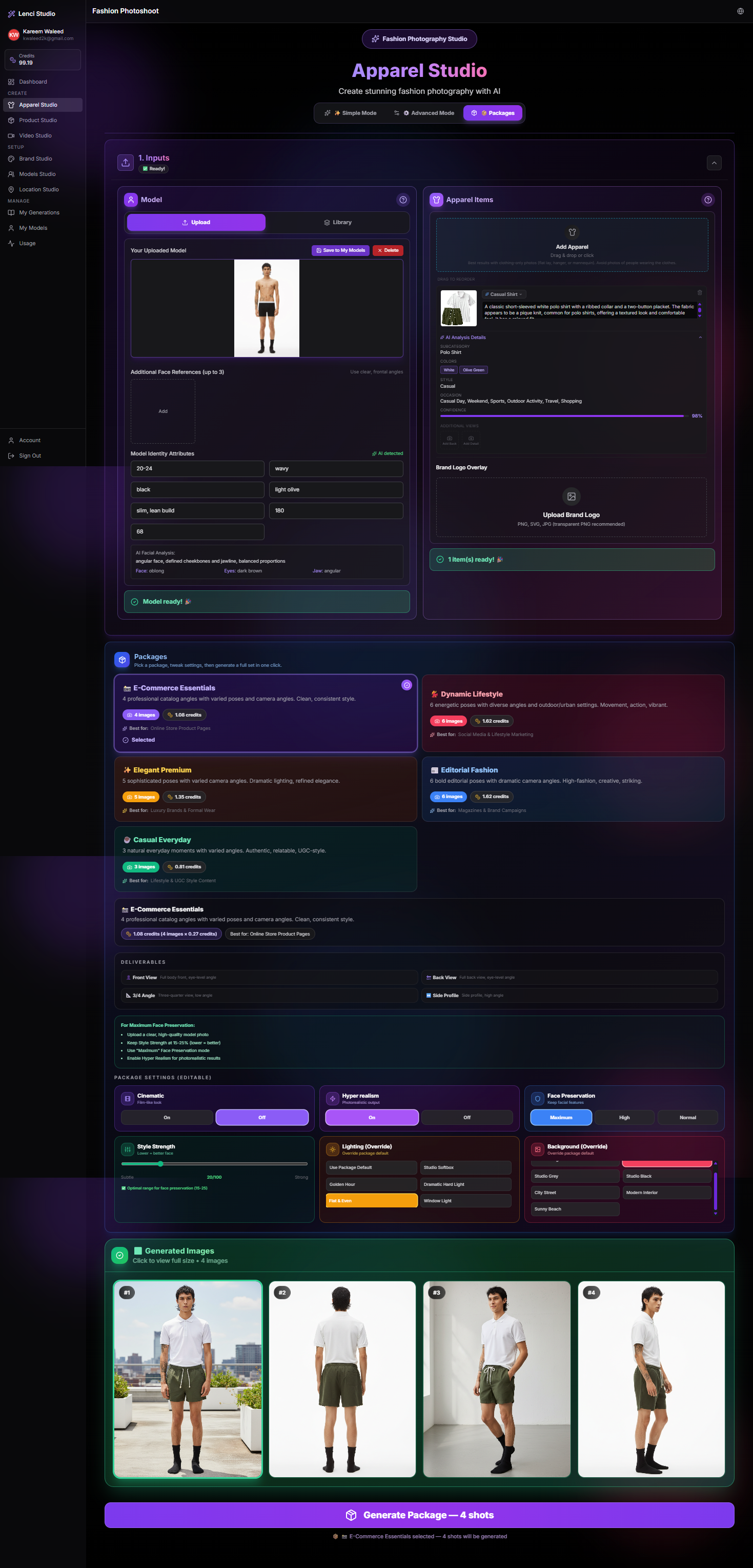Switch to the model Library tab
This screenshot has height=1568, width=753.
click(338, 223)
